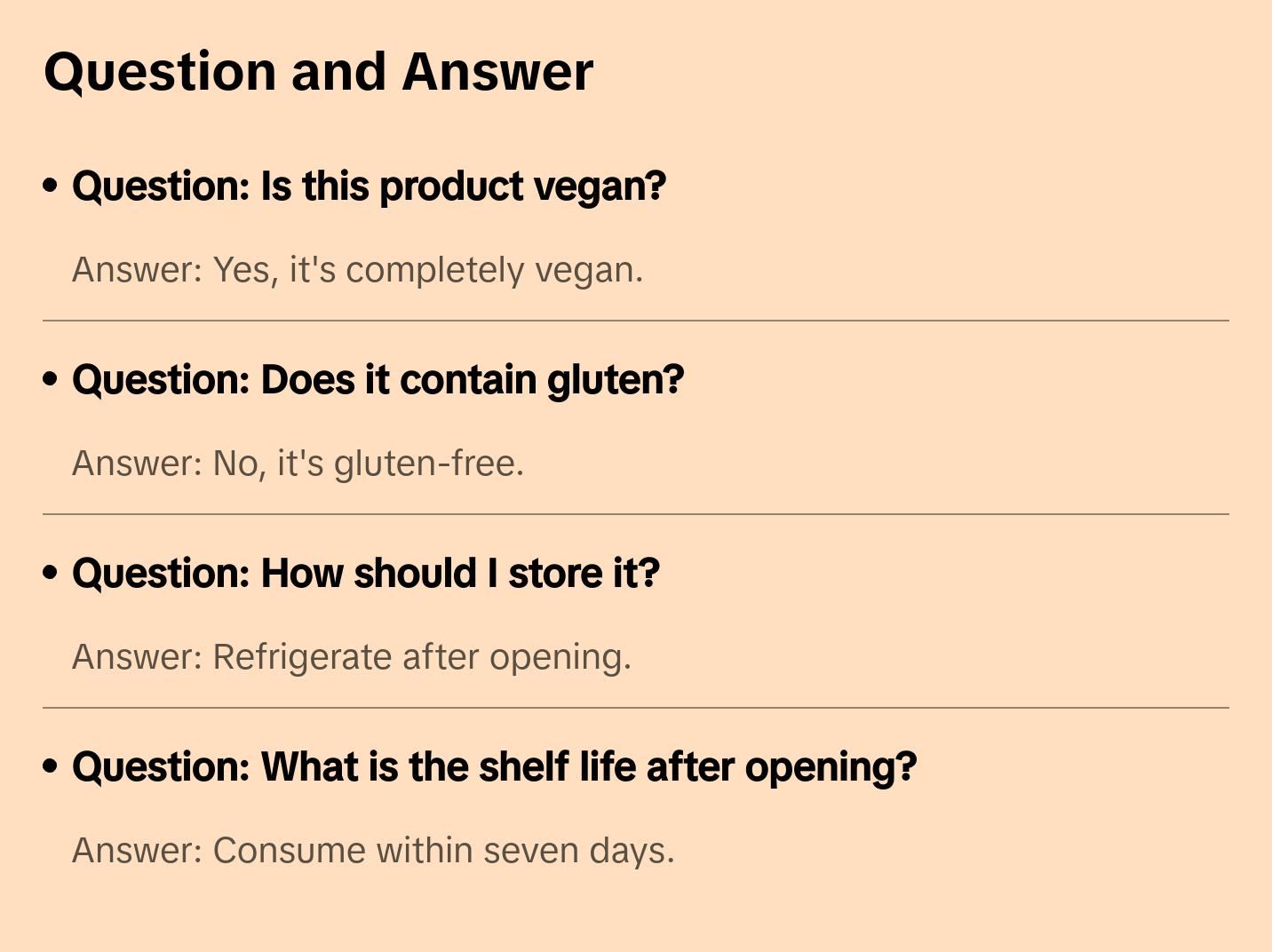Image resolution: width=1272 pixels, height=952 pixels.
Task: Click the 'Question and Answer' heading
Action: (318, 72)
